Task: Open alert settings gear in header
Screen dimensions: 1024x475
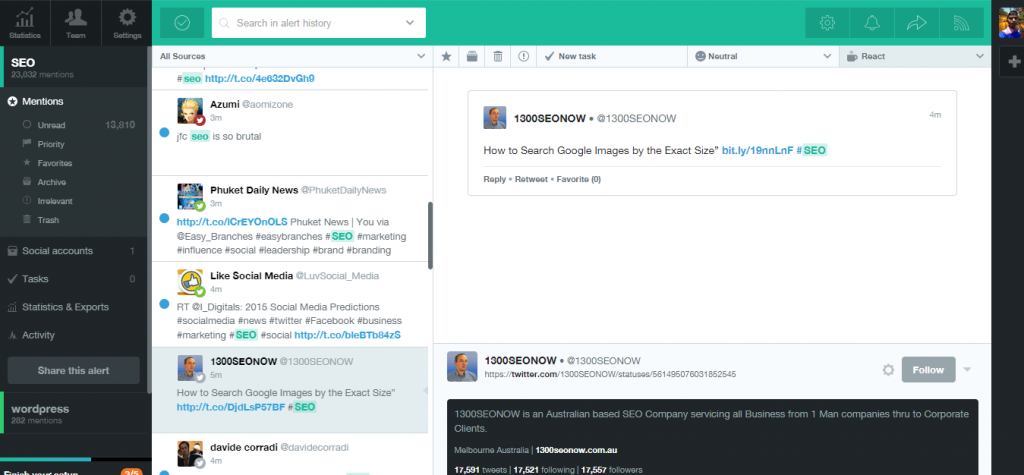Action: click(x=827, y=23)
